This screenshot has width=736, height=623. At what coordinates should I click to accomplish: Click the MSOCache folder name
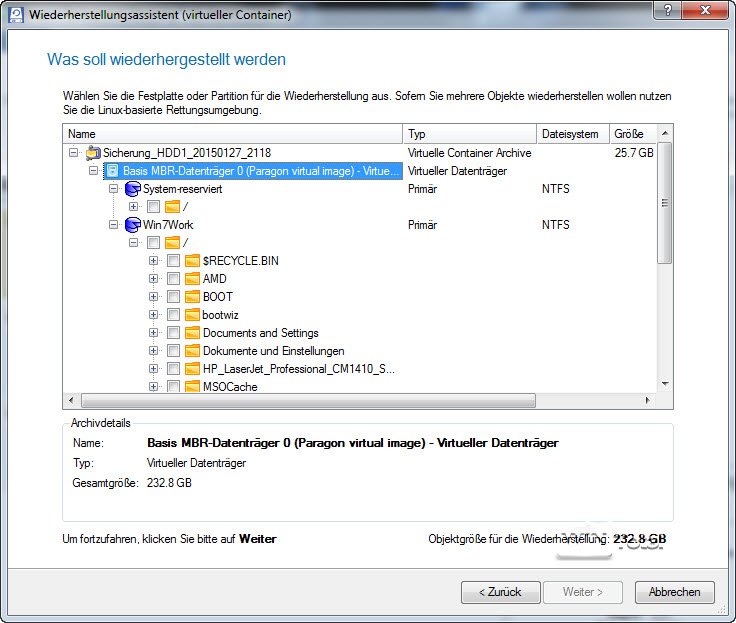pos(230,387)
